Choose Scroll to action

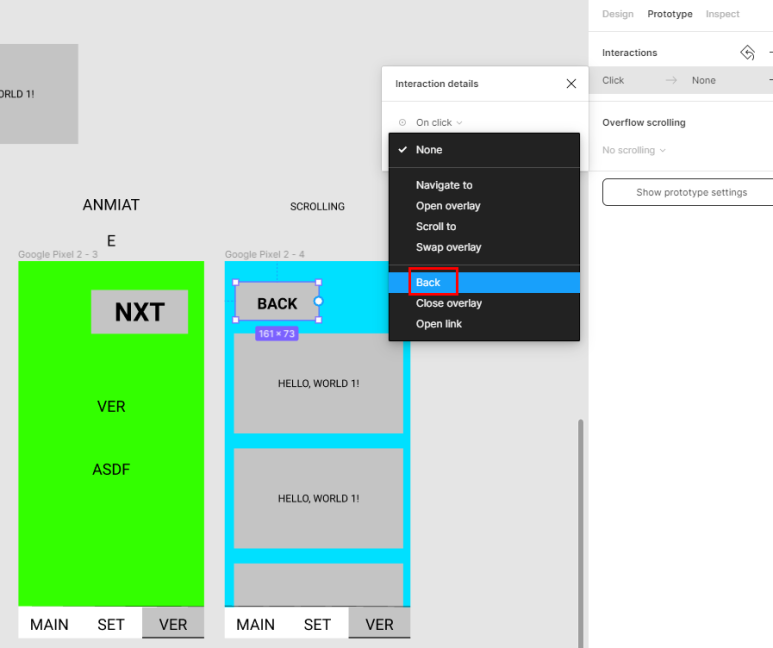[x=484, y=226]
